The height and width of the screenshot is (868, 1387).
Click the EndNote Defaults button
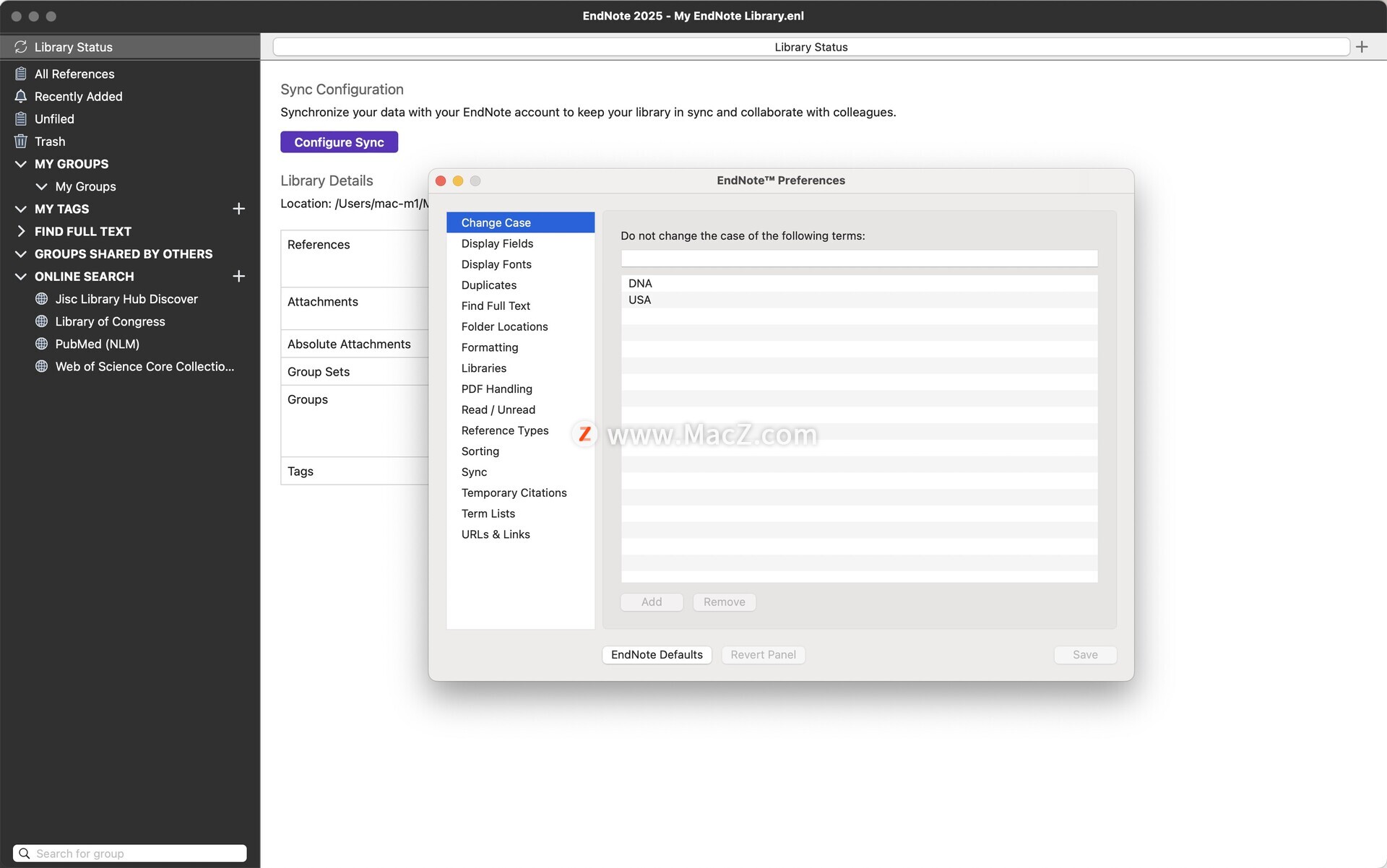(x=657, y=654)
